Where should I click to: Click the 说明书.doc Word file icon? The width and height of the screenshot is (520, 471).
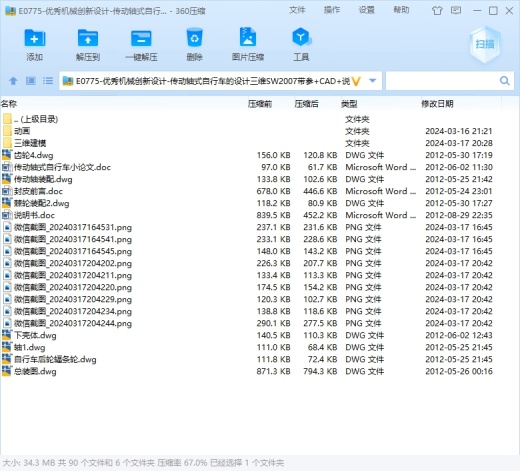pos(7,215)
